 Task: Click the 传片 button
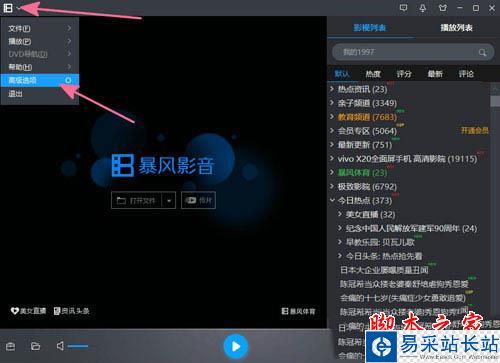198,200
